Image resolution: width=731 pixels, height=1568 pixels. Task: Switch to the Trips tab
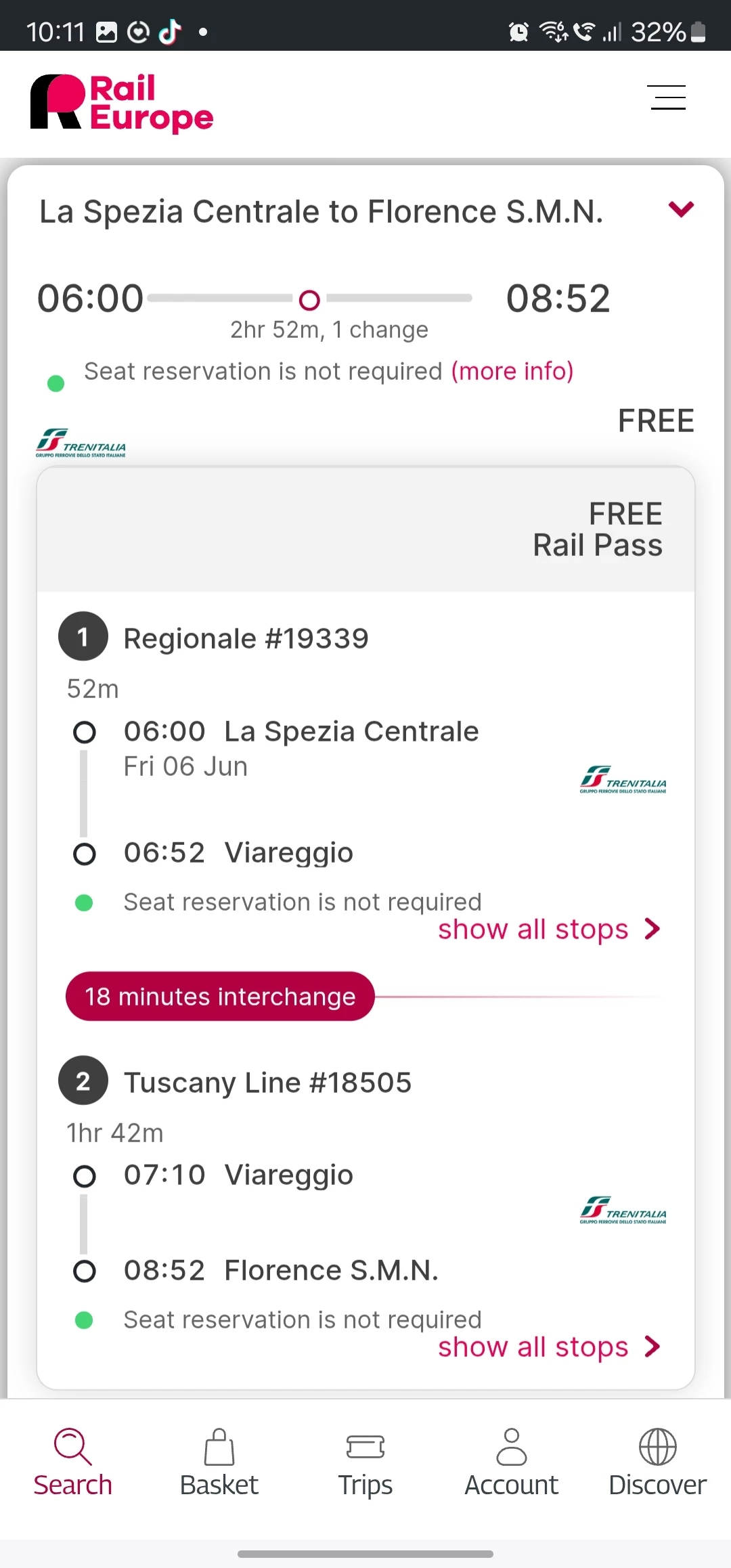coord(365,1462)
